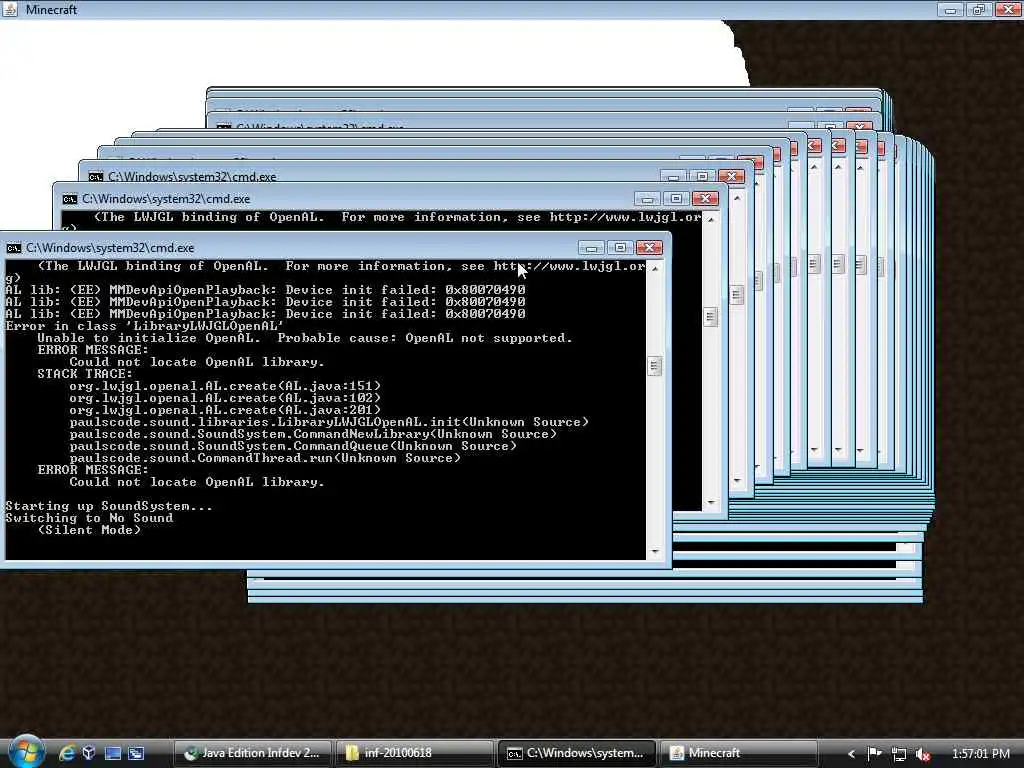Click the third cmd.exe window's title icon
Screen dimensions: 1024x768
coord(96,177)
